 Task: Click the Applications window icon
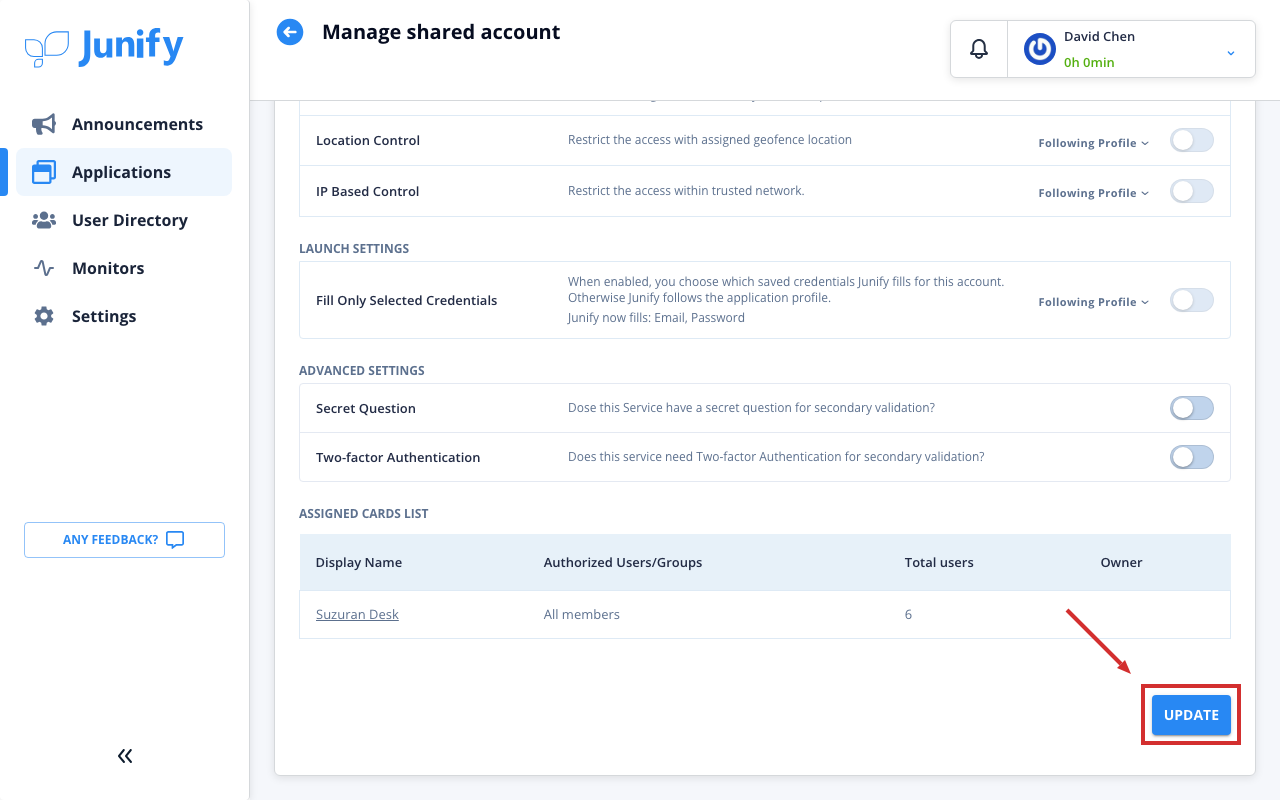pos(44,172)
